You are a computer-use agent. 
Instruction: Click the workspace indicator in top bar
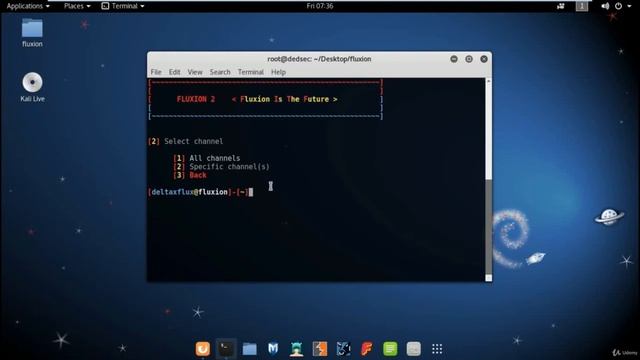(x=582, y=6)
